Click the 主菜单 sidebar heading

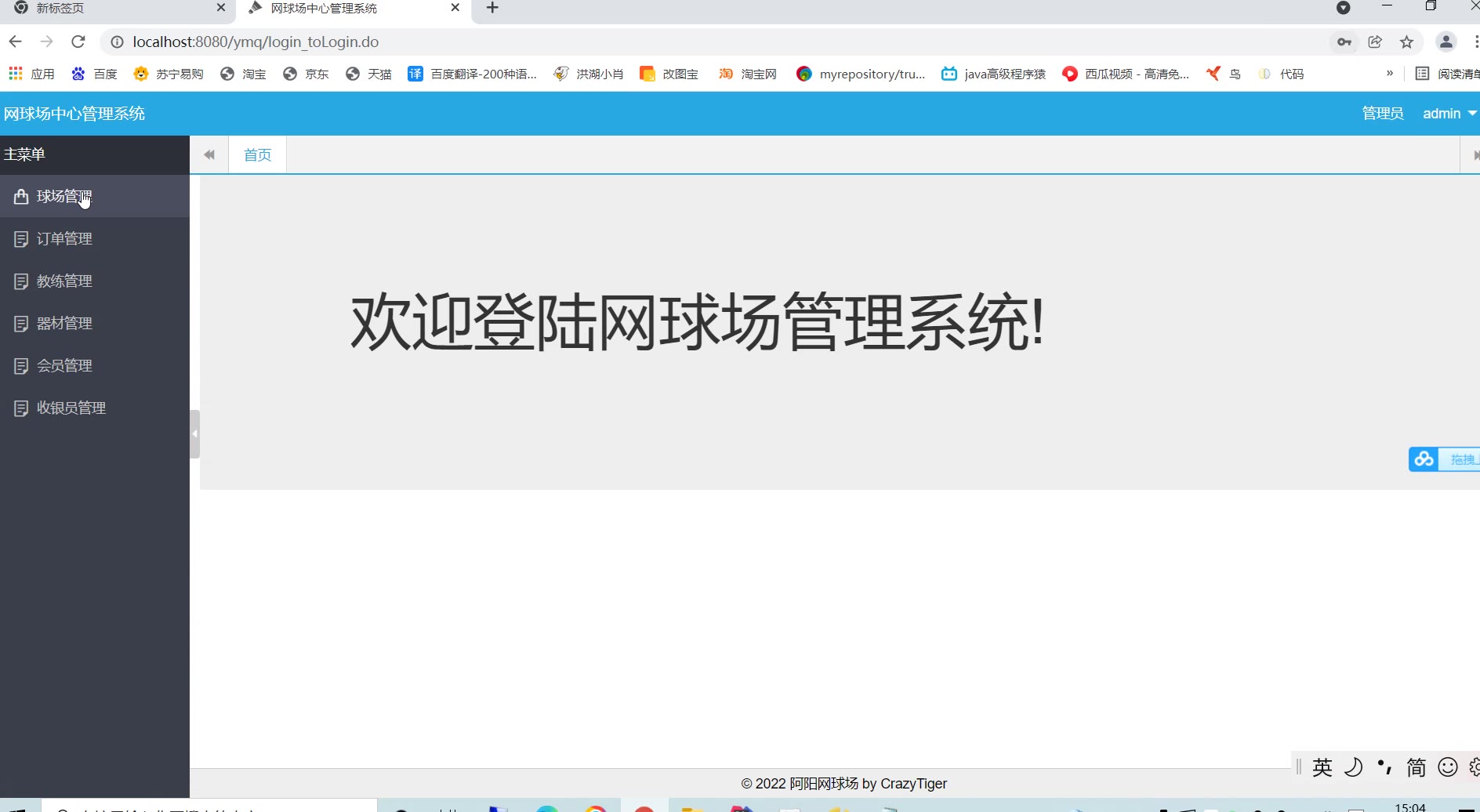(x=24, y=154)
